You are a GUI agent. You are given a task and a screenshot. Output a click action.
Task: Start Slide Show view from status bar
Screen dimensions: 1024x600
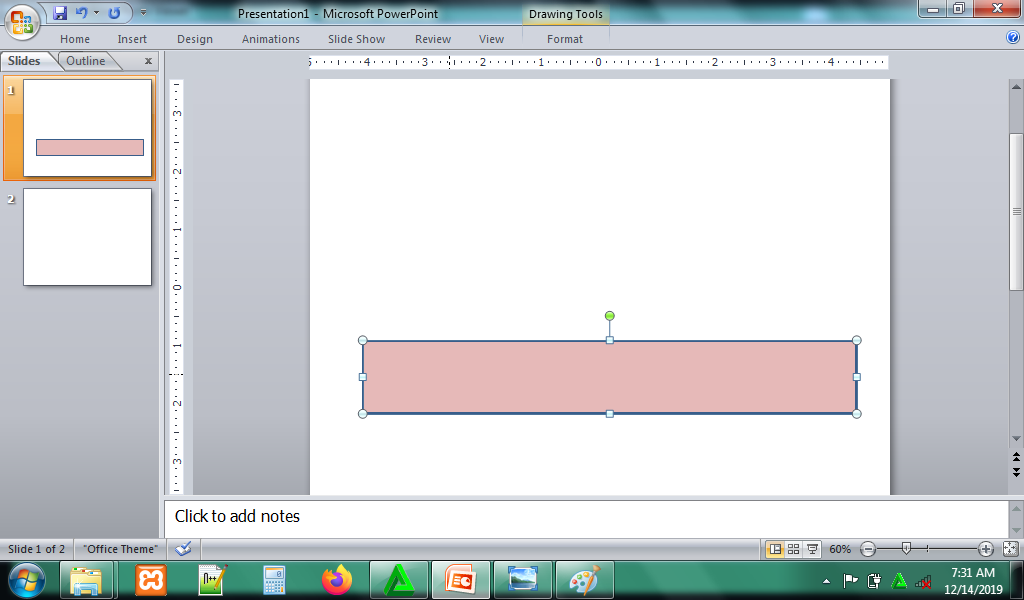pyautogui.click(x=812, y=549)
